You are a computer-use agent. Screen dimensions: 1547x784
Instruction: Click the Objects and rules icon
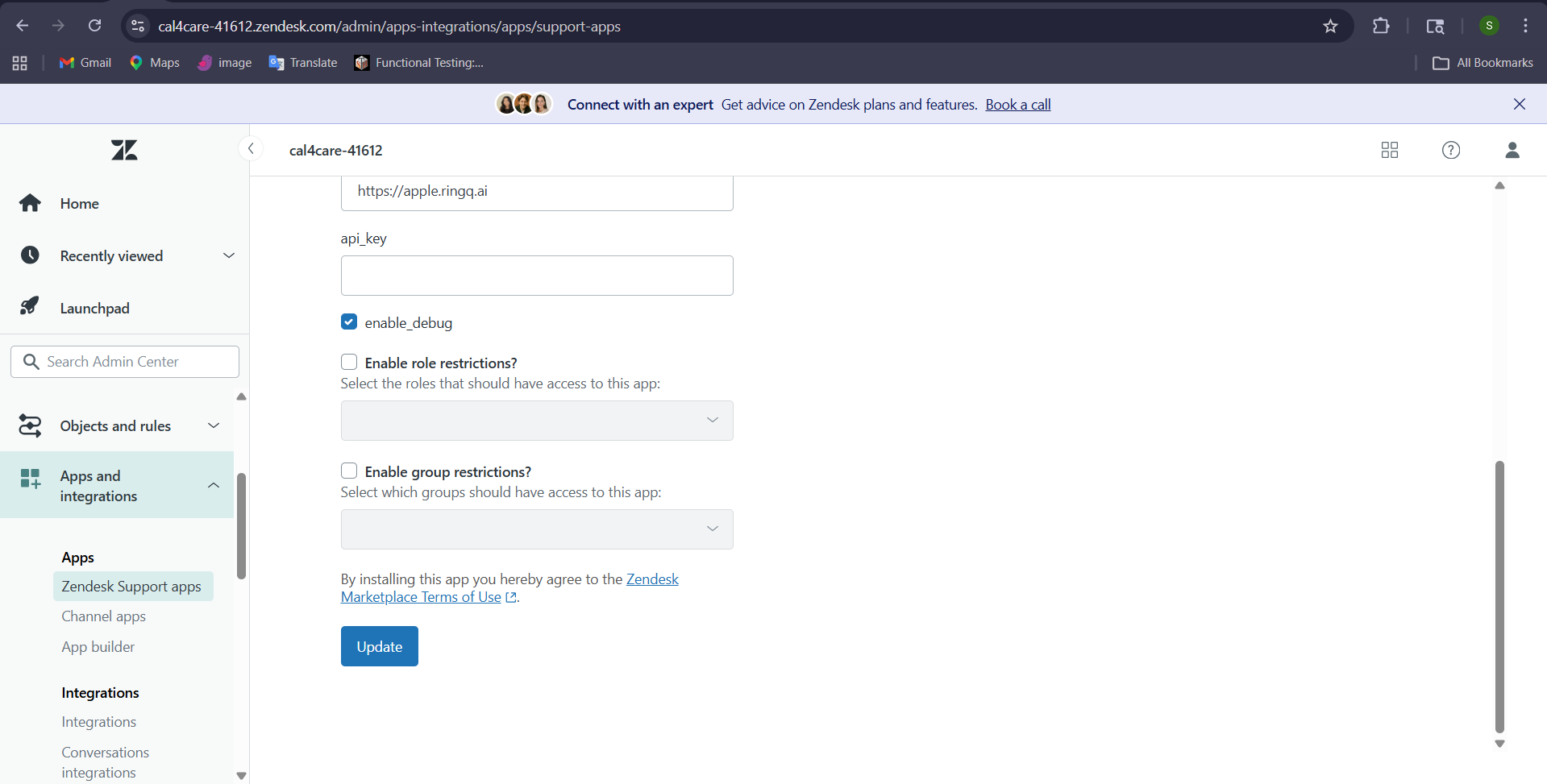[30, 425]
